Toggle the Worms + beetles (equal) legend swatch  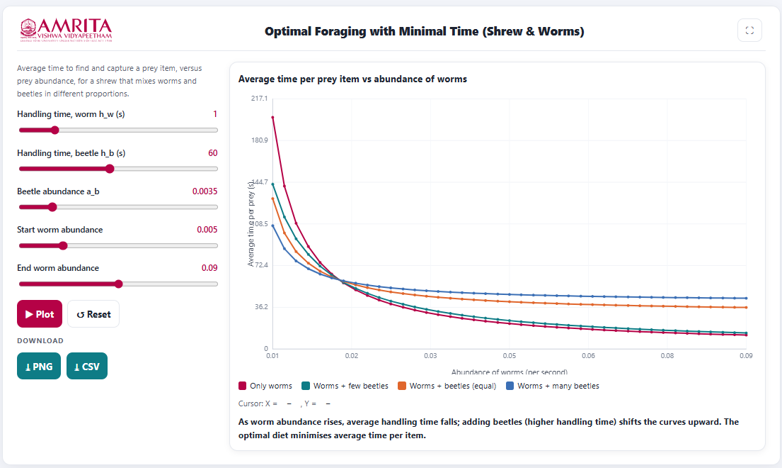(x=402, y=386)
